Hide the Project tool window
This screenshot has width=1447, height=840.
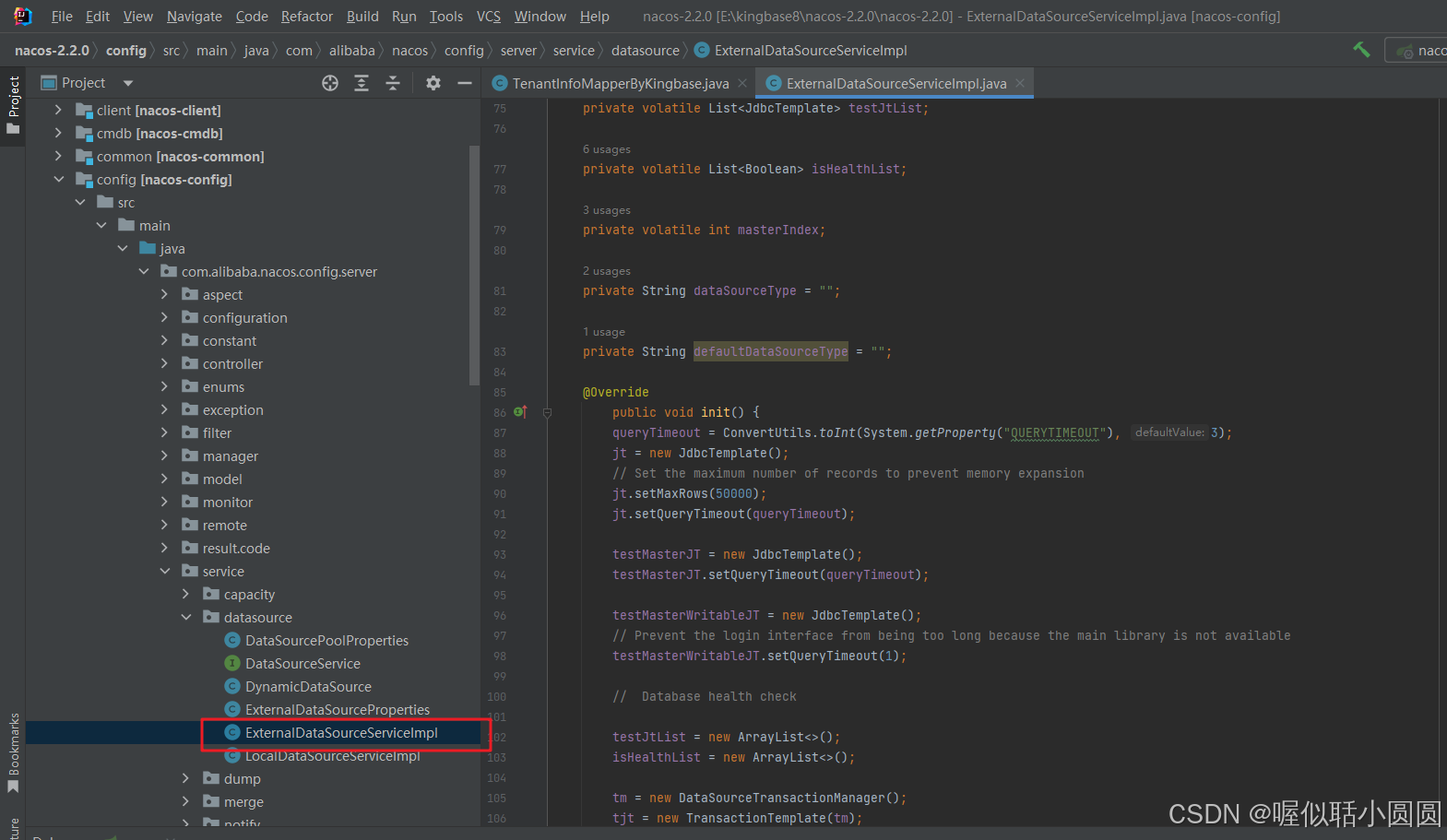465,83
